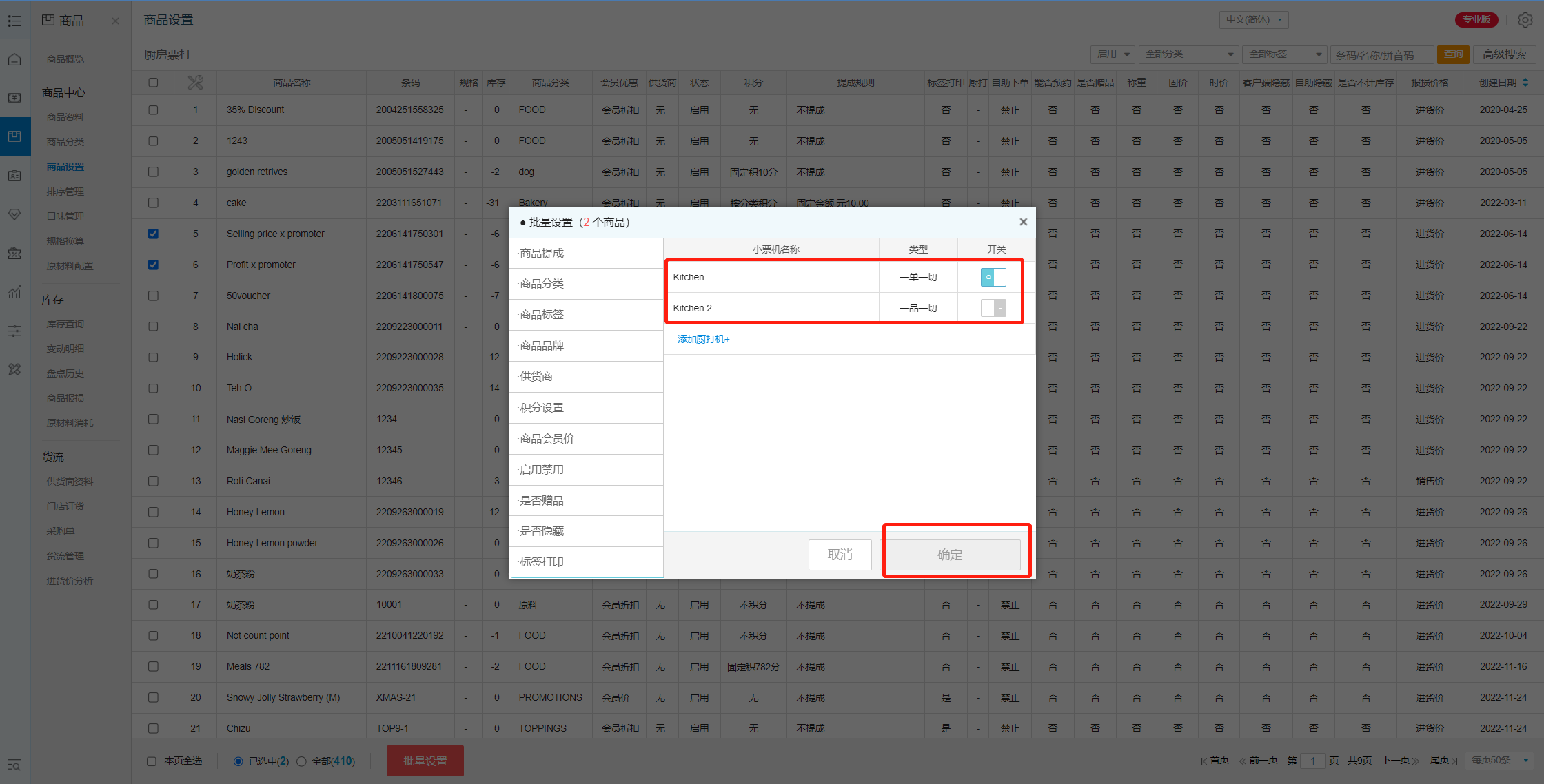Screen dimensions: 1544x784
Task: Open the 每页50条 page size dropdown
Action: 1501,760
